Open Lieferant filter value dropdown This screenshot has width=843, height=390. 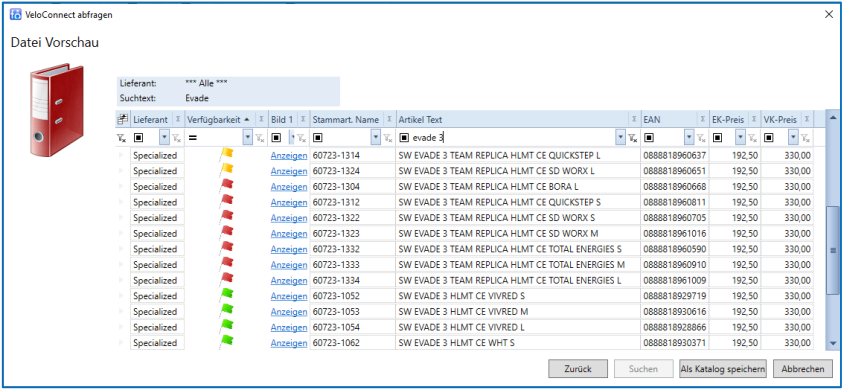pos(165,138)
